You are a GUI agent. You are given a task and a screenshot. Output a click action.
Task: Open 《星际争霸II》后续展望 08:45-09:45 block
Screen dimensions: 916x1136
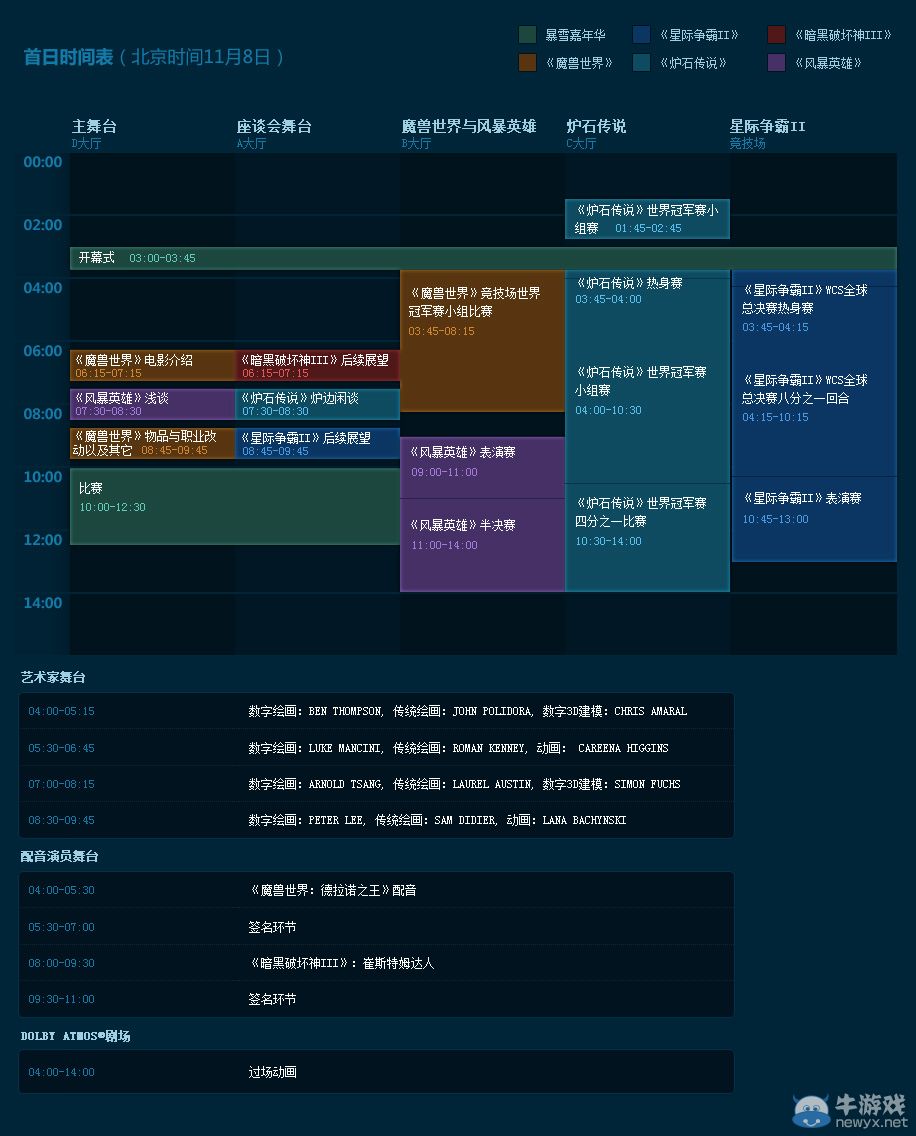[x=317, y=443]
